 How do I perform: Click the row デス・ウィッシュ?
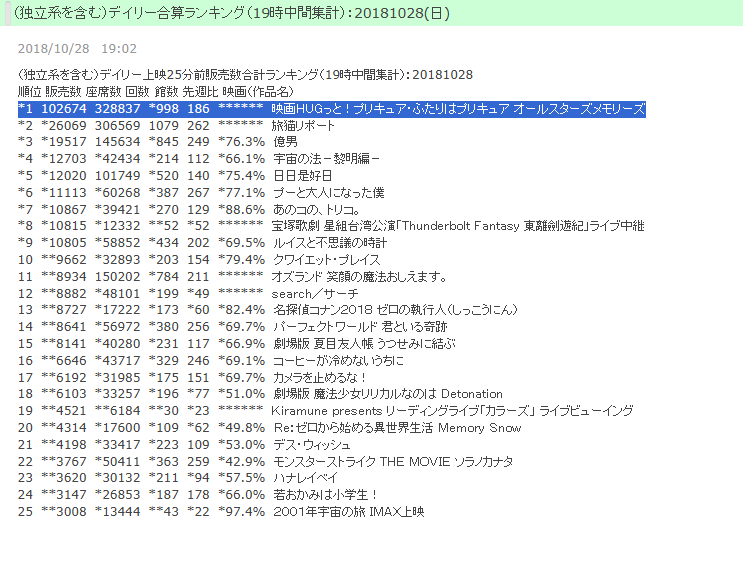tap(184, 445)
